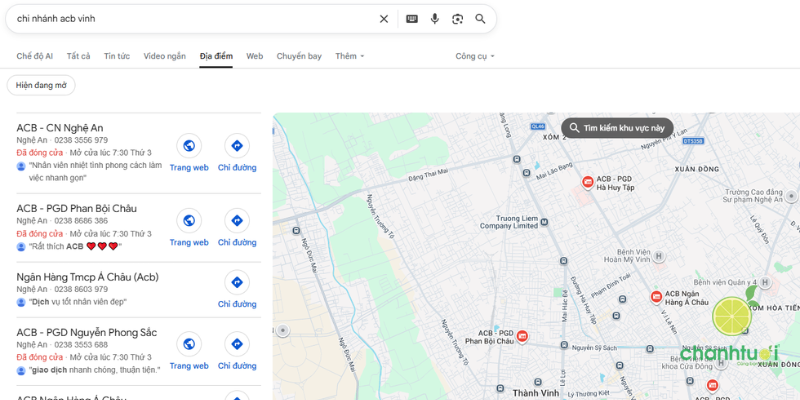
Task: Click the phone number 0238 3556 979
Action: [81, 140]
